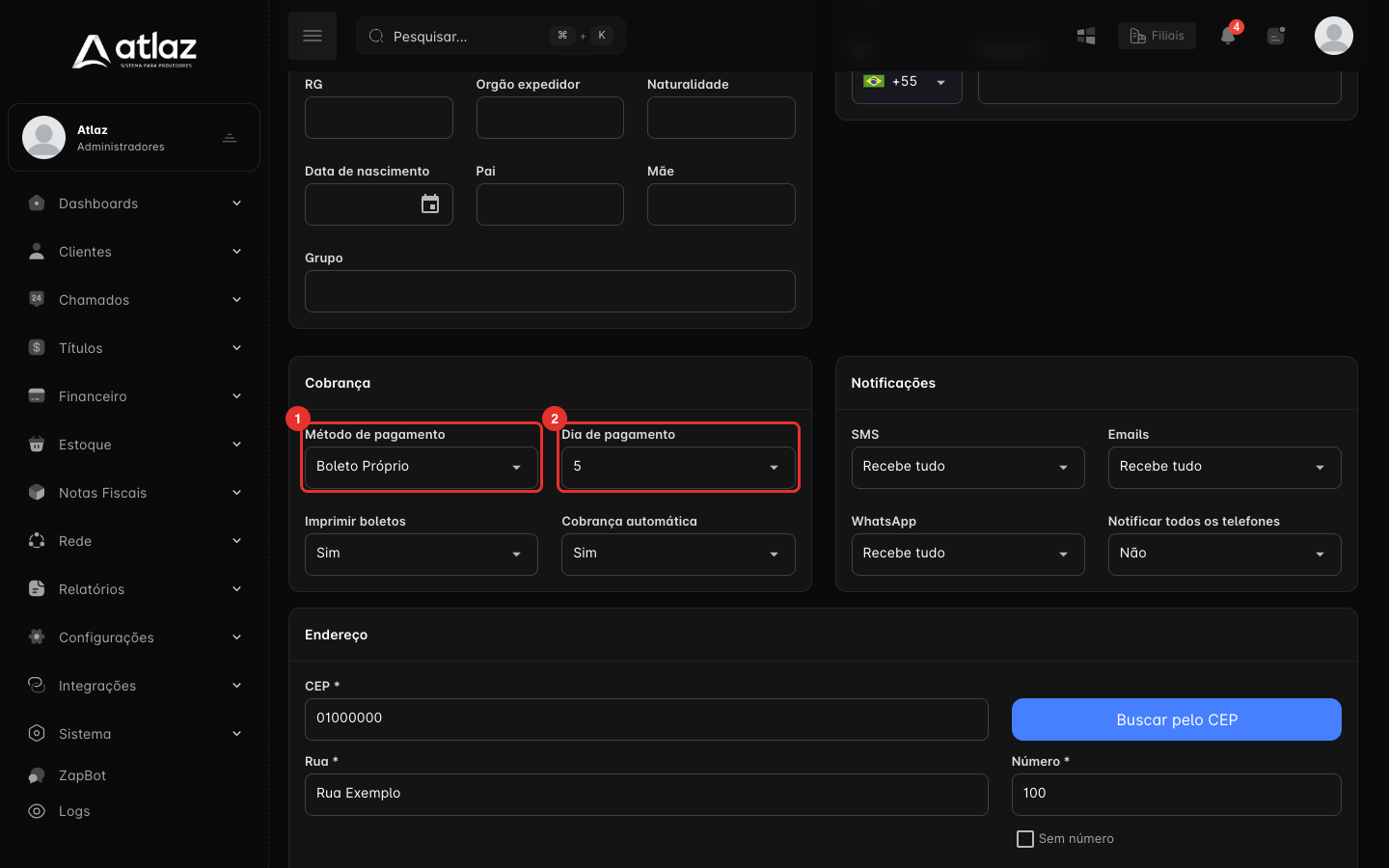Click the Rede network icon

pyautogui.click(x=37, y=540)
